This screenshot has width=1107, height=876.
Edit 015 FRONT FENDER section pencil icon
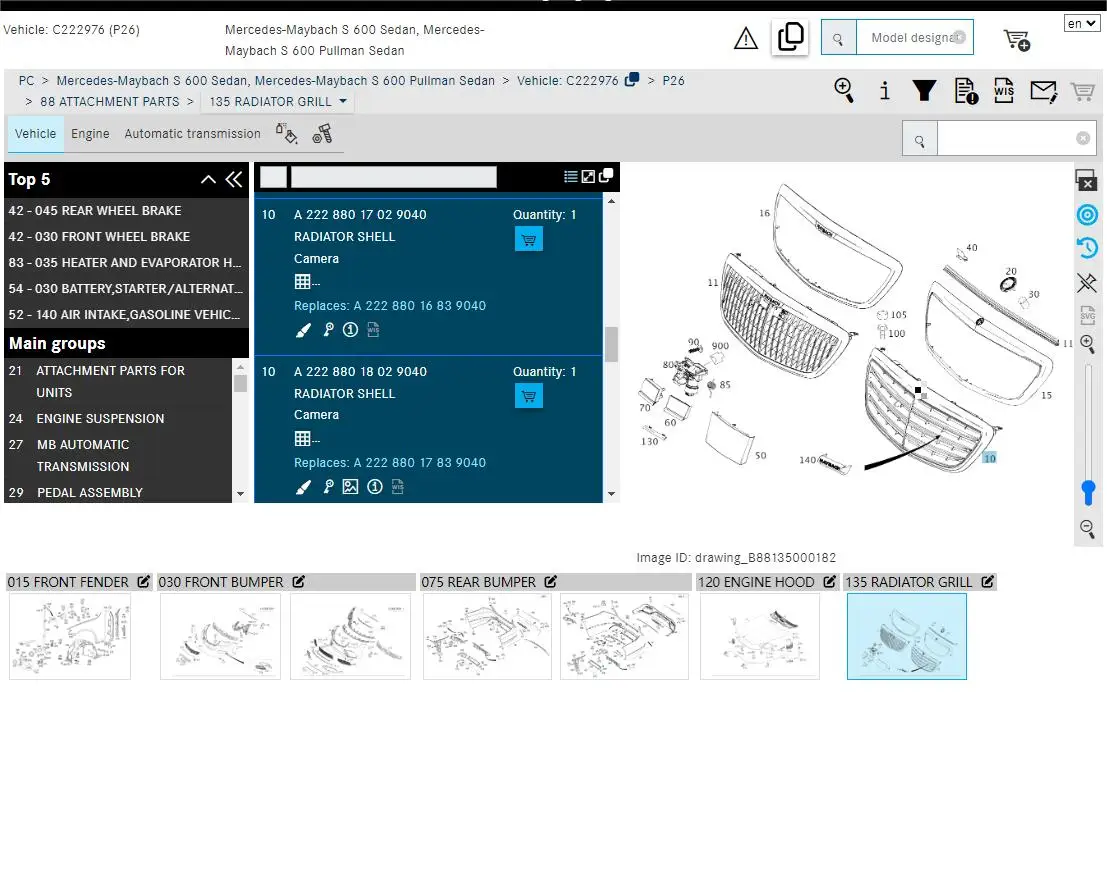143,582
